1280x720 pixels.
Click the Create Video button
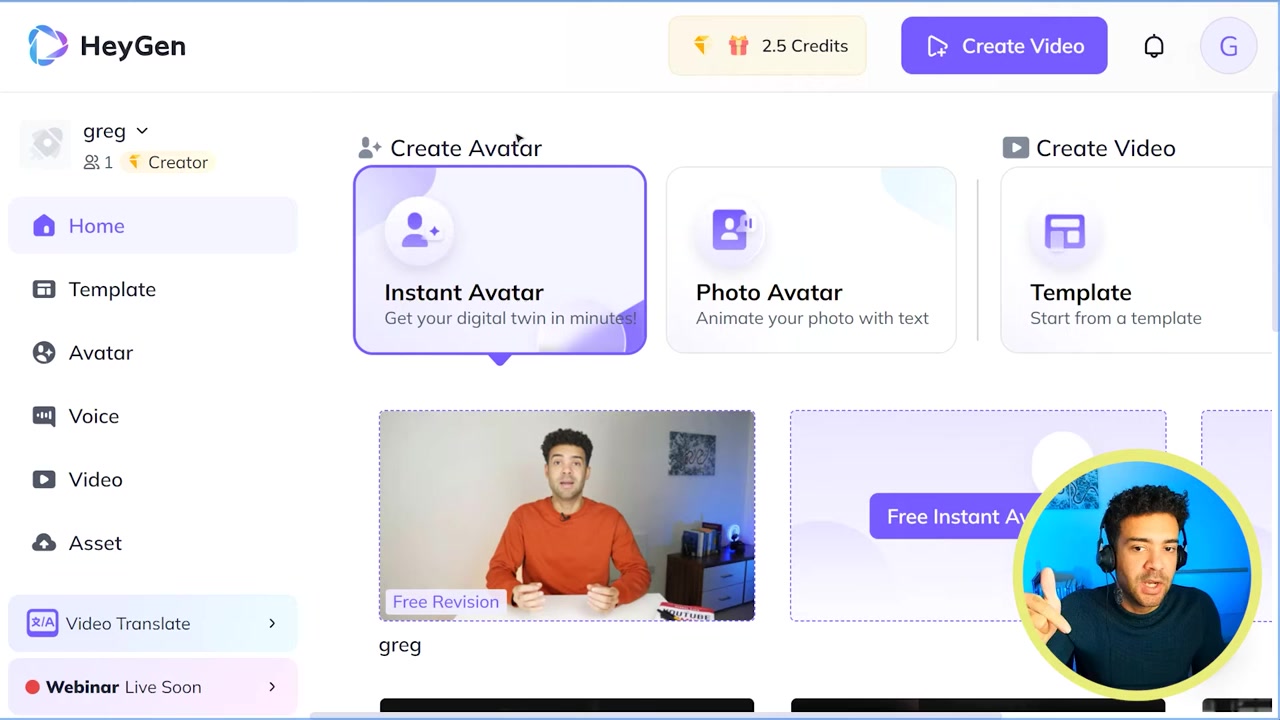coord(1004,46)
